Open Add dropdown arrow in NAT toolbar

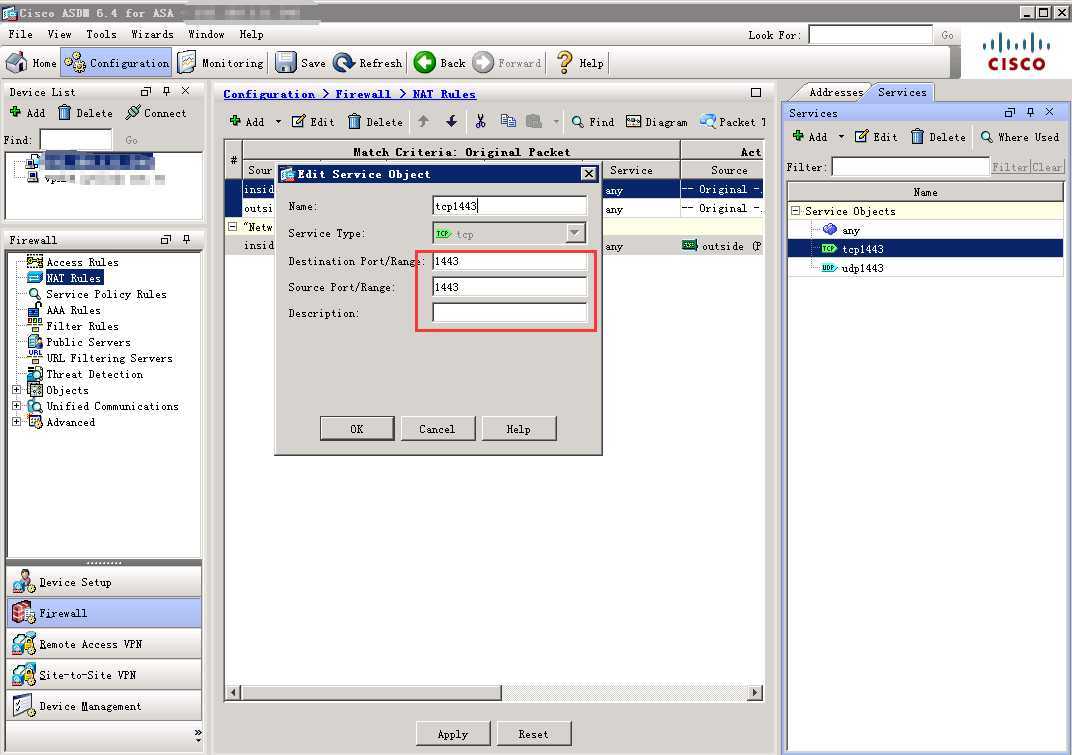pos(278,122)
